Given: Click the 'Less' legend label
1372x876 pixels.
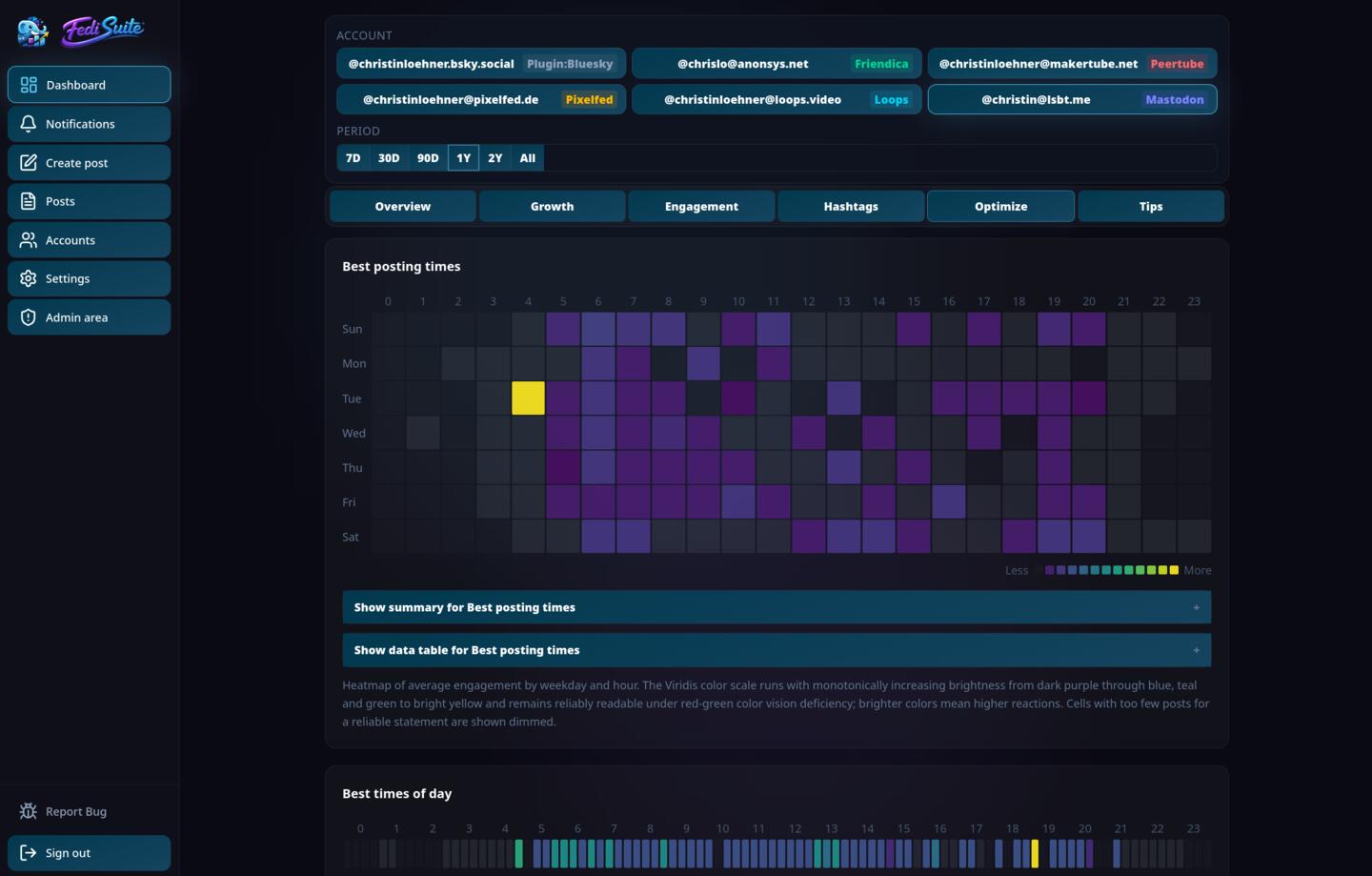Looking at the screenshot, I should (x=1017, y=570).
